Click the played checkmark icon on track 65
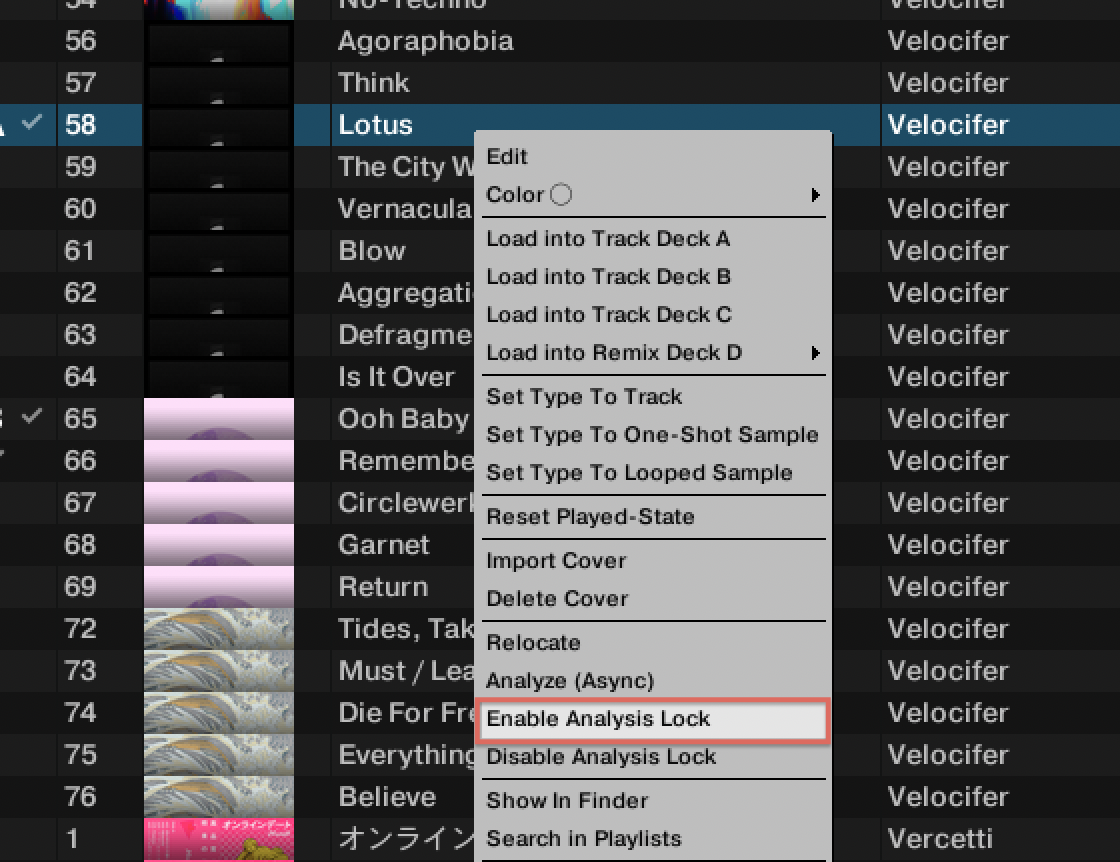The height and width of the screenshot is (862, 1120). tap(31, 416)
